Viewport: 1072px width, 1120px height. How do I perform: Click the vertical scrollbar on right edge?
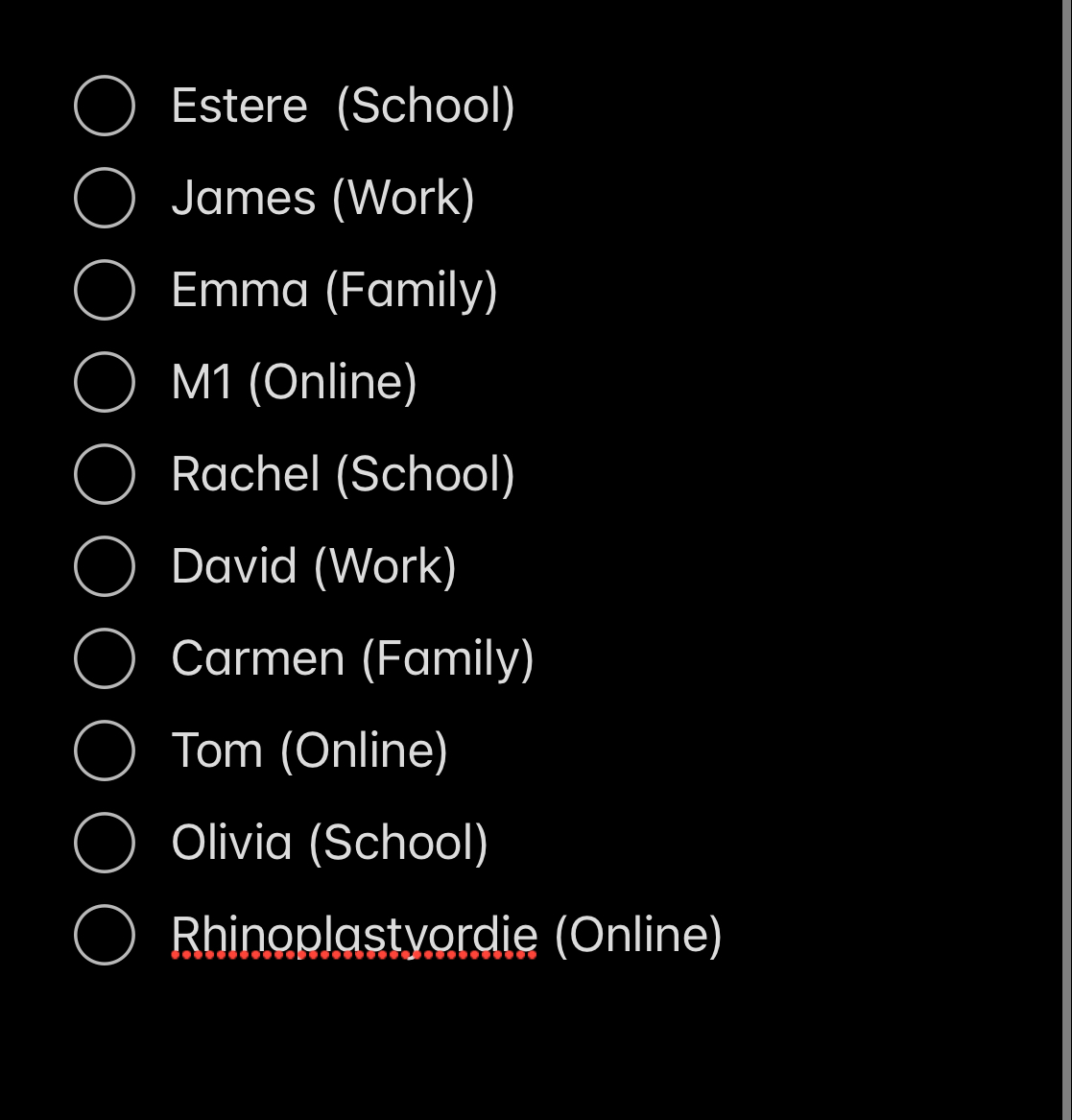[1067, 560]
